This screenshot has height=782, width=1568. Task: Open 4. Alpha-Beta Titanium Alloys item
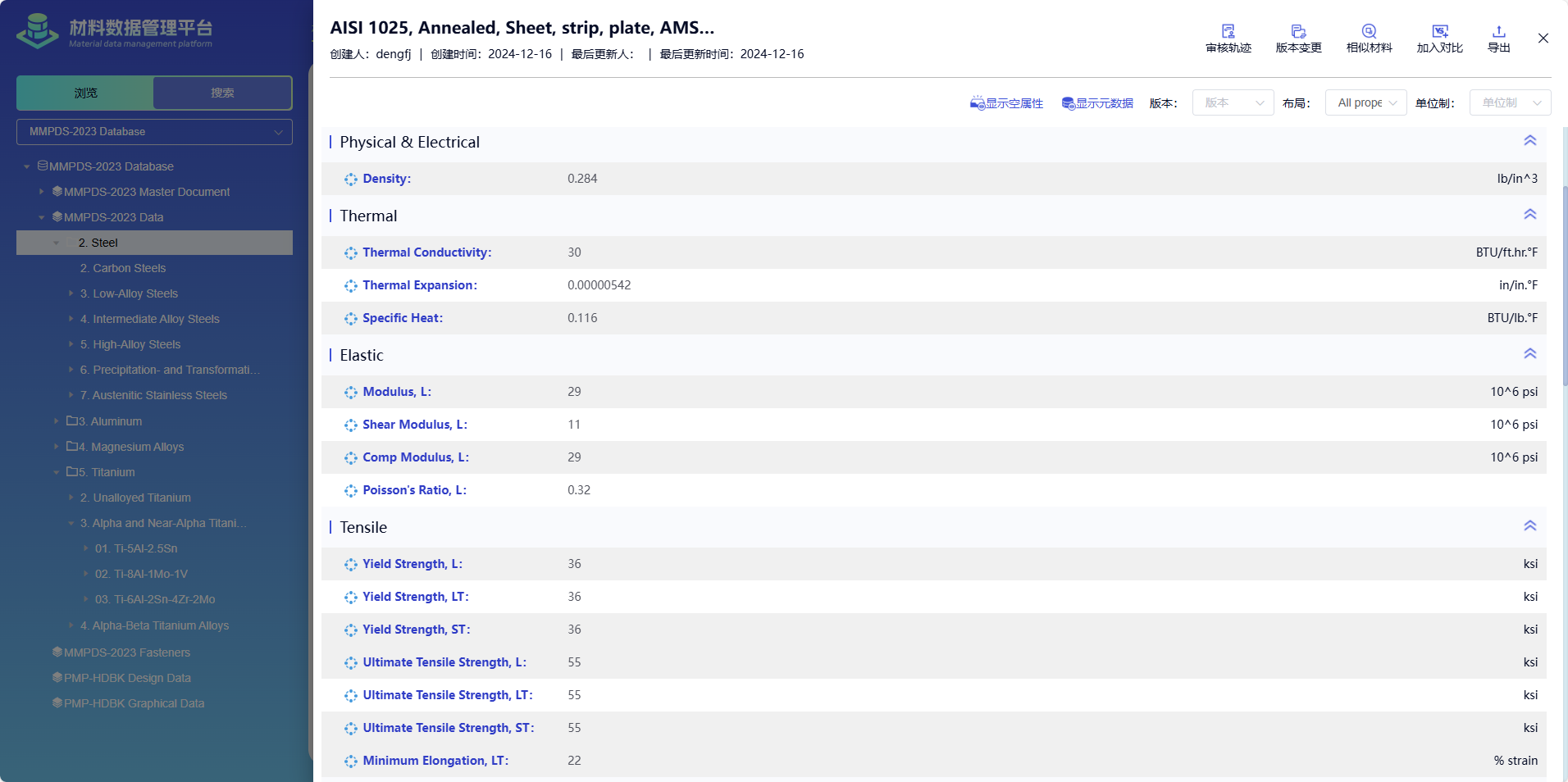[x=154, y=625]
